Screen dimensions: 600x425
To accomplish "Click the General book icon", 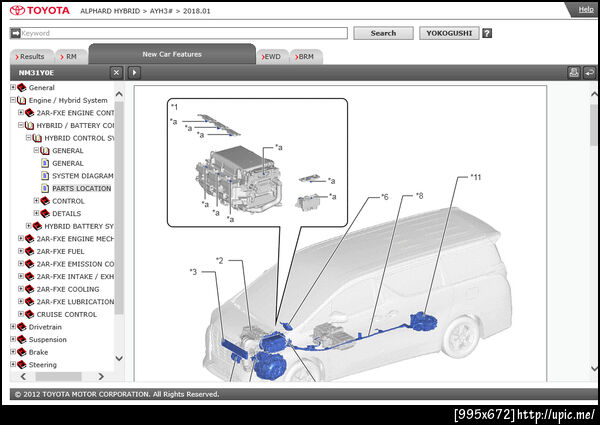I will [x=22, y=88].
